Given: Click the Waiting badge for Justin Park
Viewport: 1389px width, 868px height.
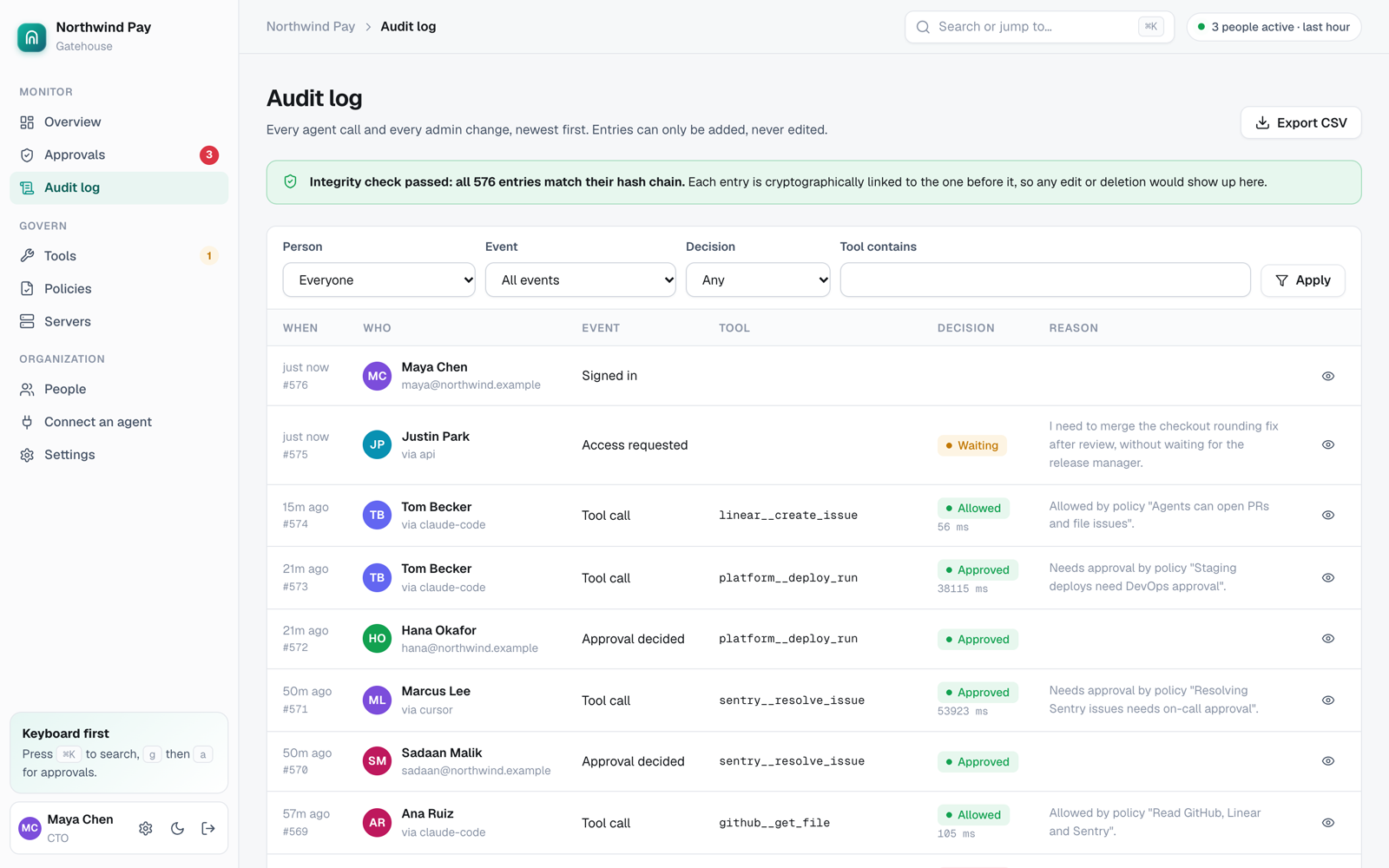Looking at the screenshot, I should [972, 446].
